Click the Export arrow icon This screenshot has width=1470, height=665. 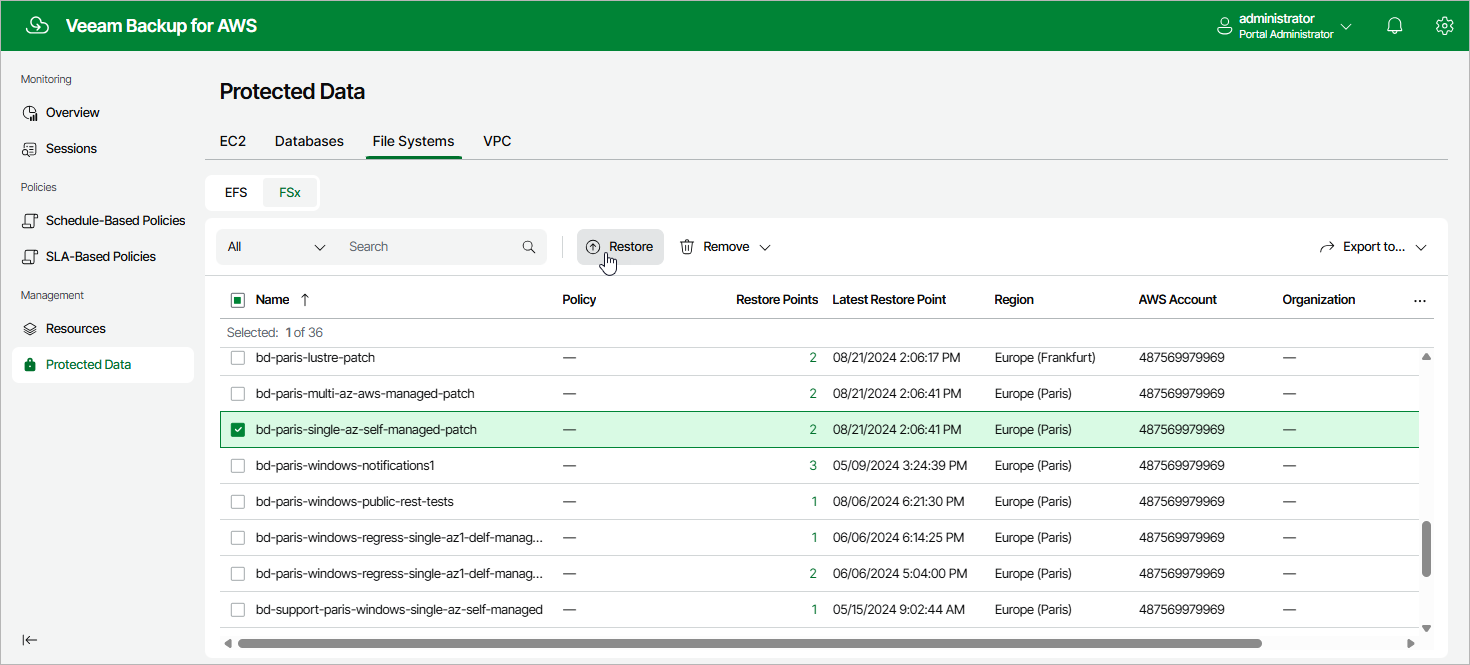coord(1328,247)
